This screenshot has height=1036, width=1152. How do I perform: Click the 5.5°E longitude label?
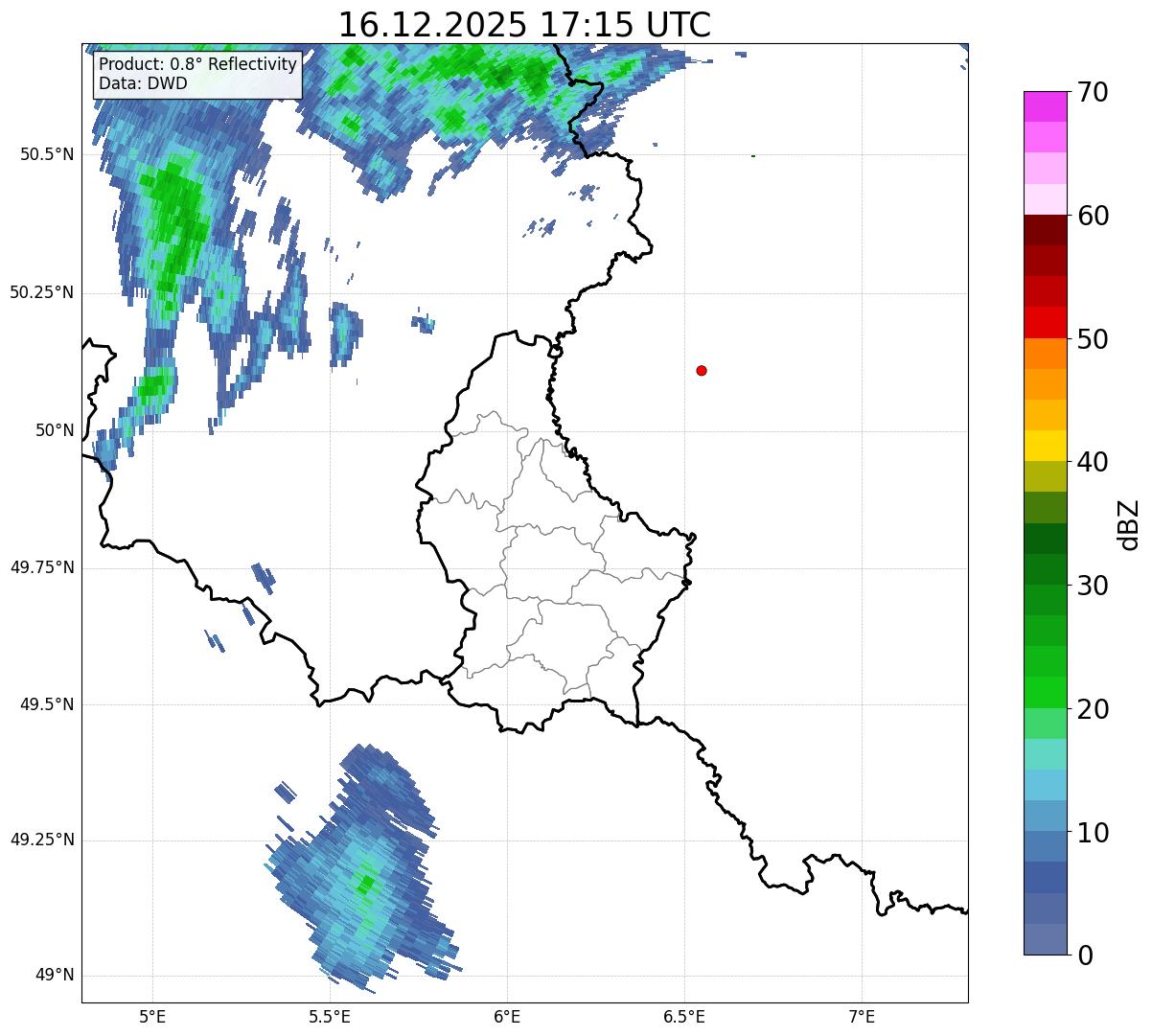tap(330, 1016)
